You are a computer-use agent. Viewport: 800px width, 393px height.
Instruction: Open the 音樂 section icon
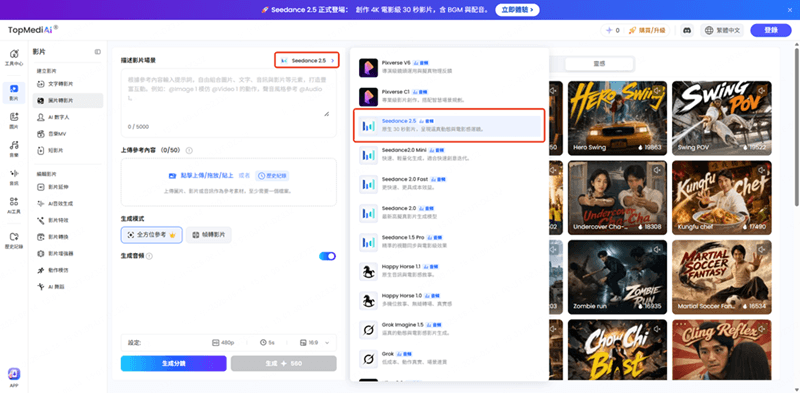(14, 149)
